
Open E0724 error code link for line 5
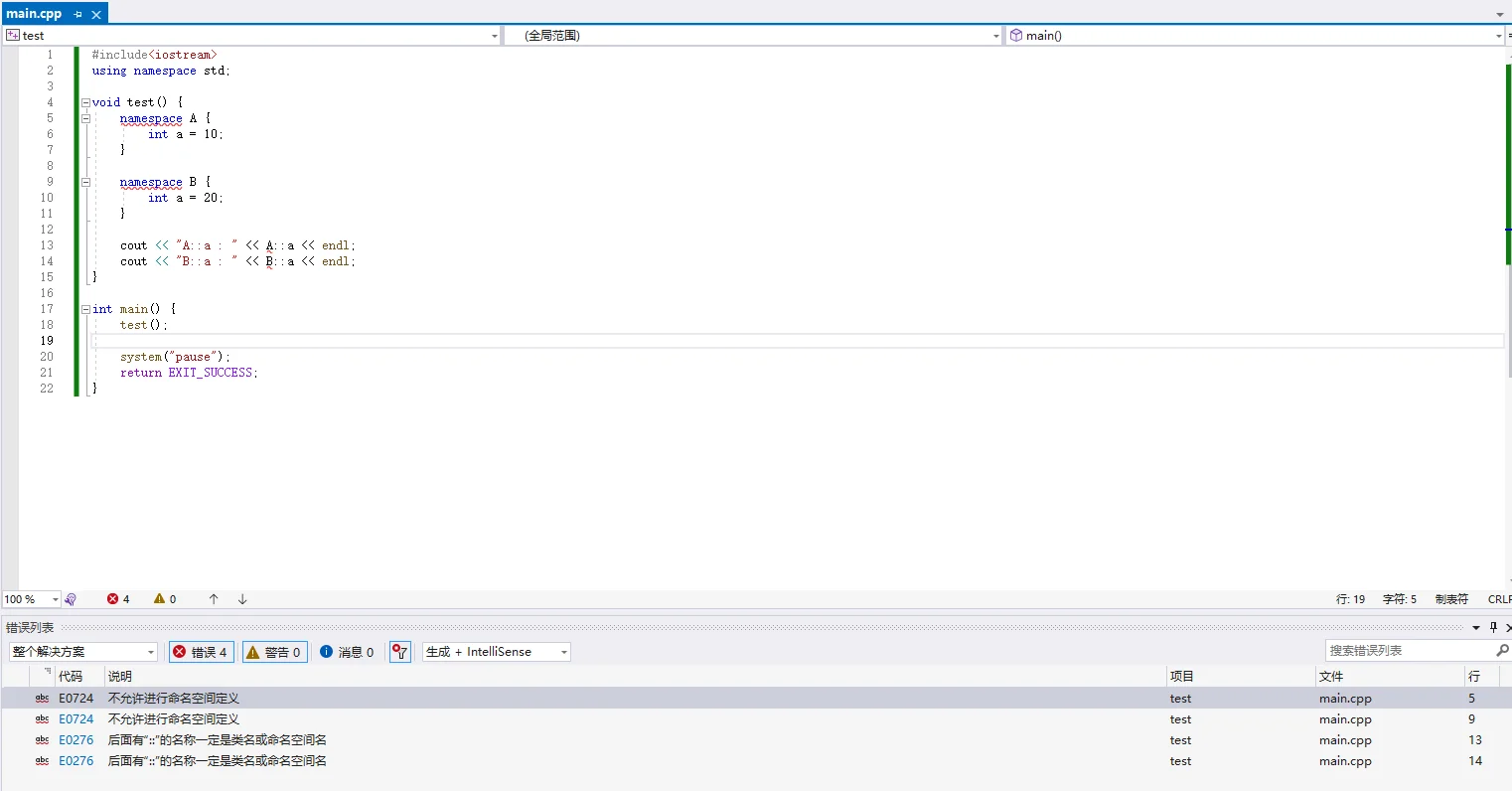[x=76, y=699]
